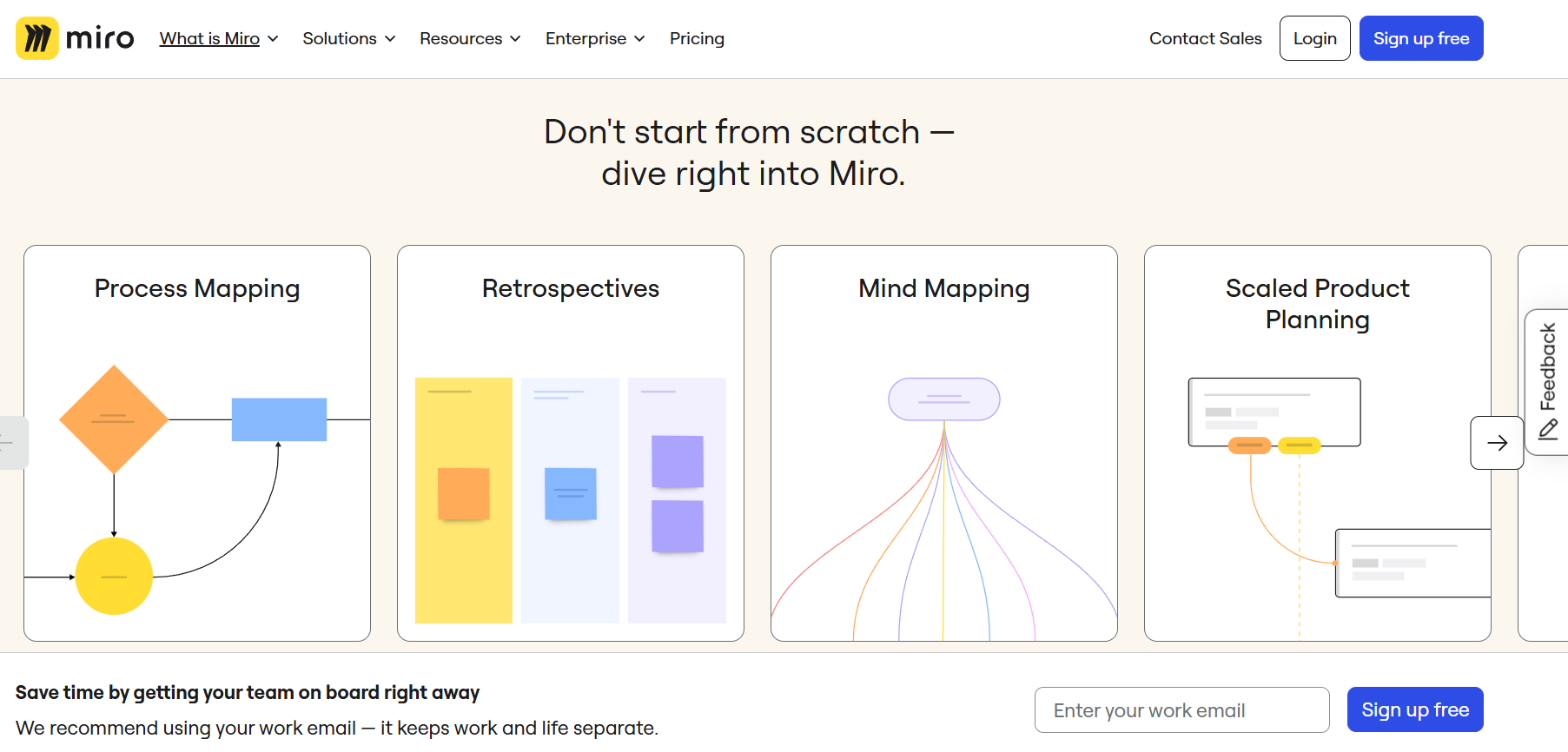
Task: Click Sign up free in the header
Action: click(1421, 38)
